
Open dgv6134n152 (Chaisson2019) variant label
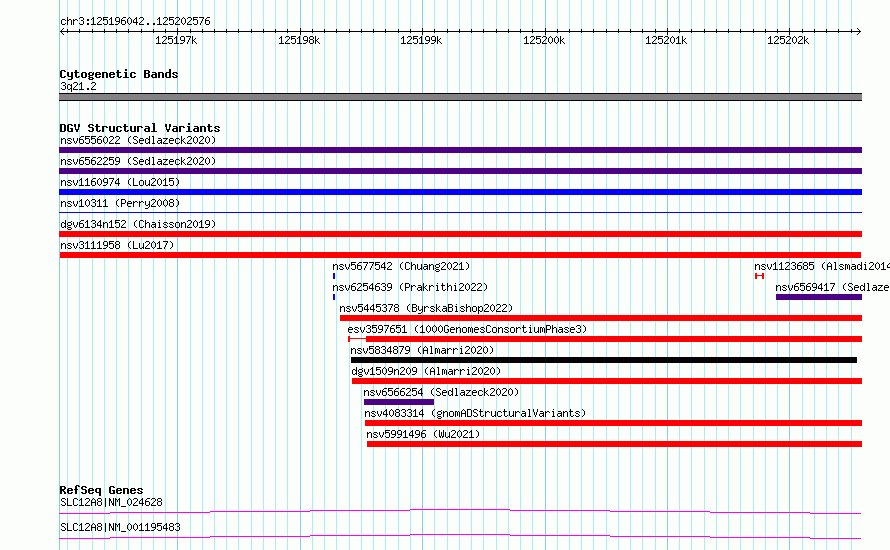[x=138, y=224]
